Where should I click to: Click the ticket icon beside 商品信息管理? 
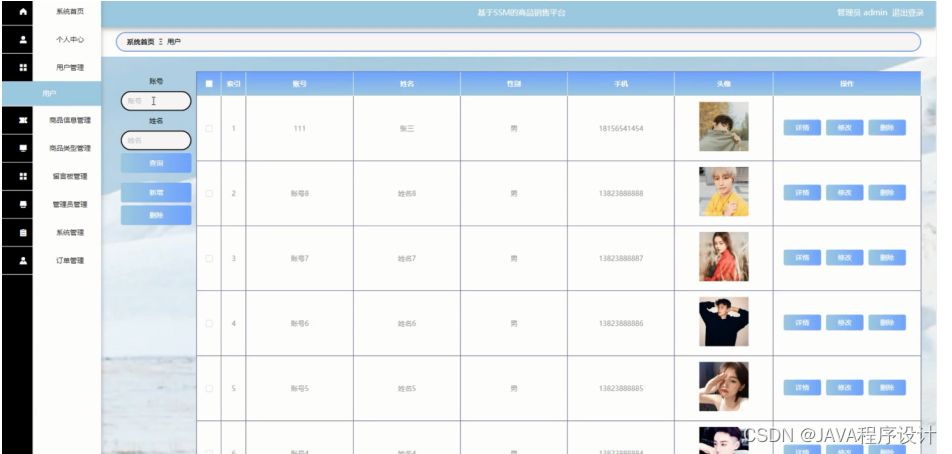click(23, 120)
